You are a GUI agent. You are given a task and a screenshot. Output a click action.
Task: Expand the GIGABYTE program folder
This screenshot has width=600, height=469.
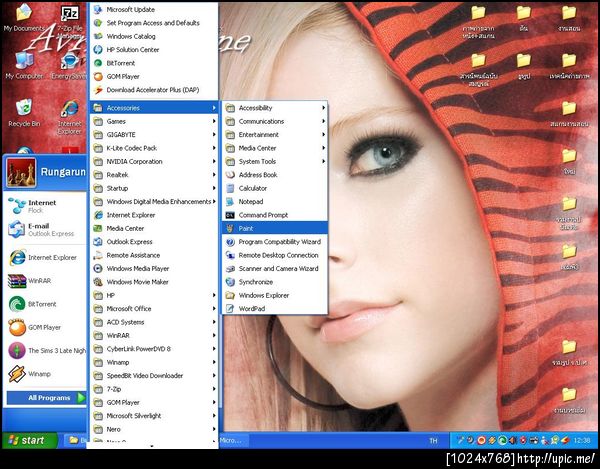pos(154,135)
